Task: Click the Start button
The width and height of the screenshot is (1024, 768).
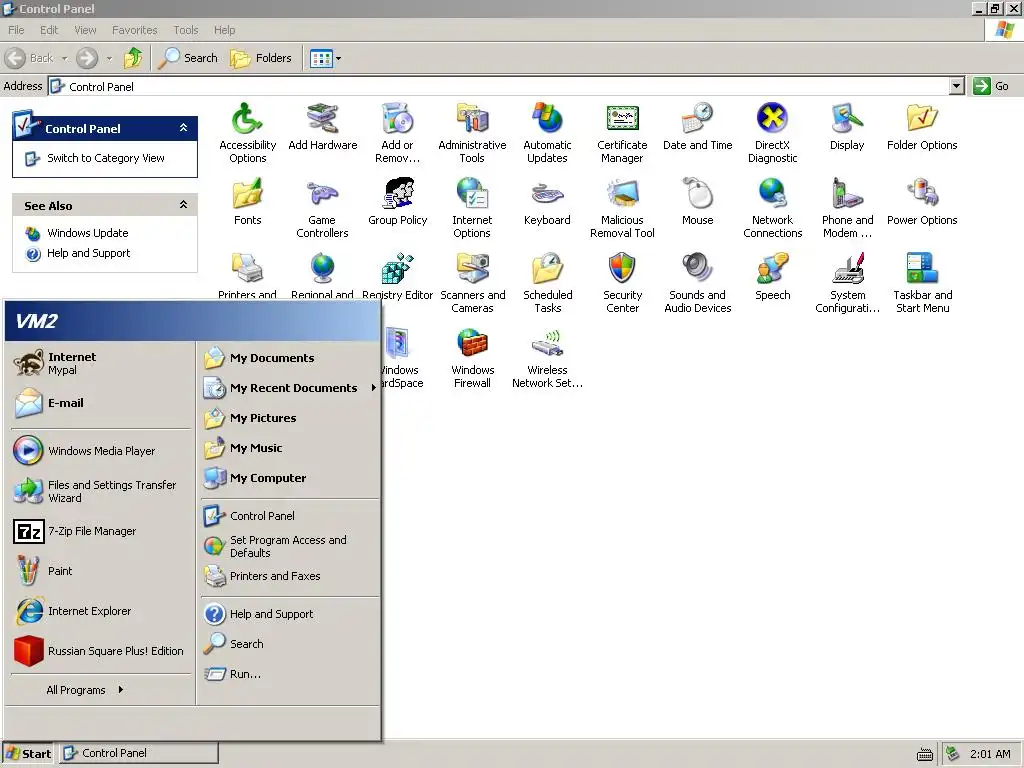Action: click(28, 754)
